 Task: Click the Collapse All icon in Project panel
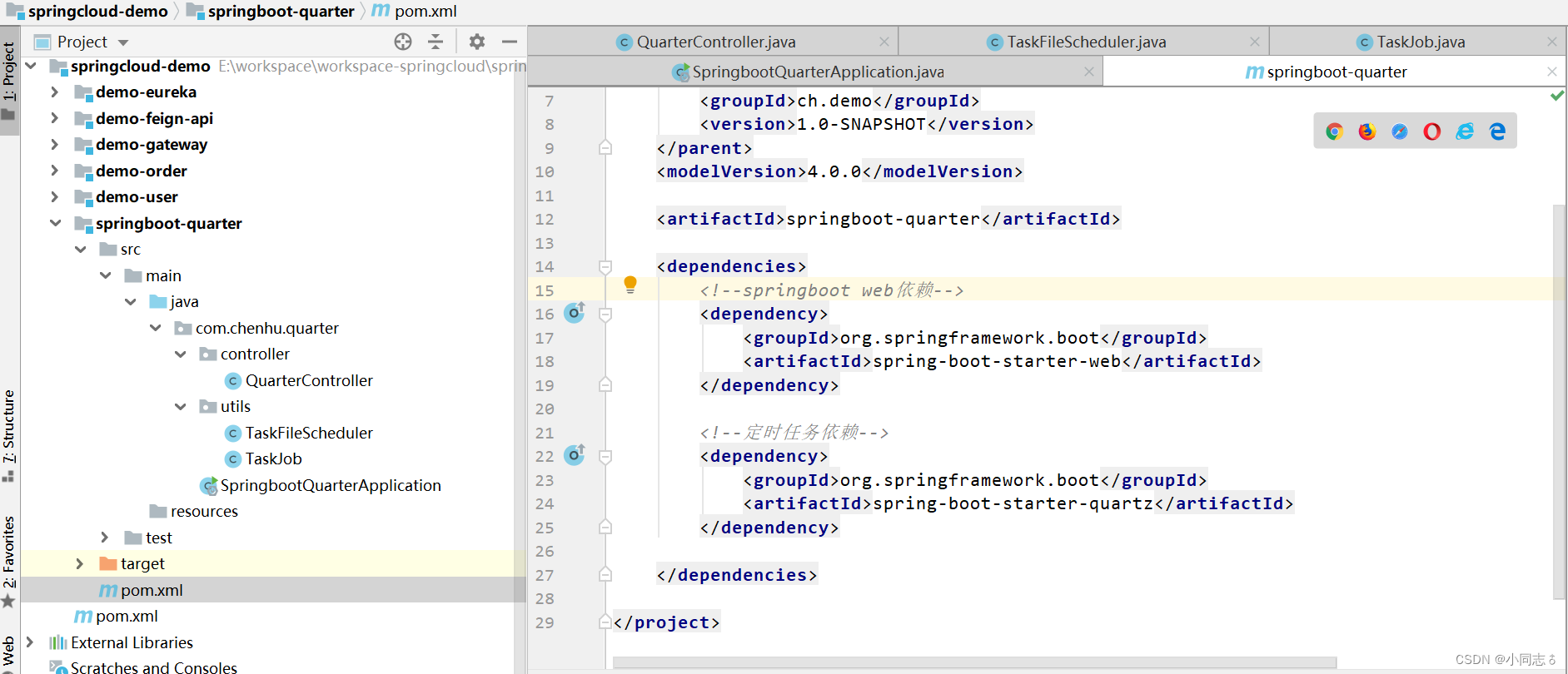click(436, 42)
